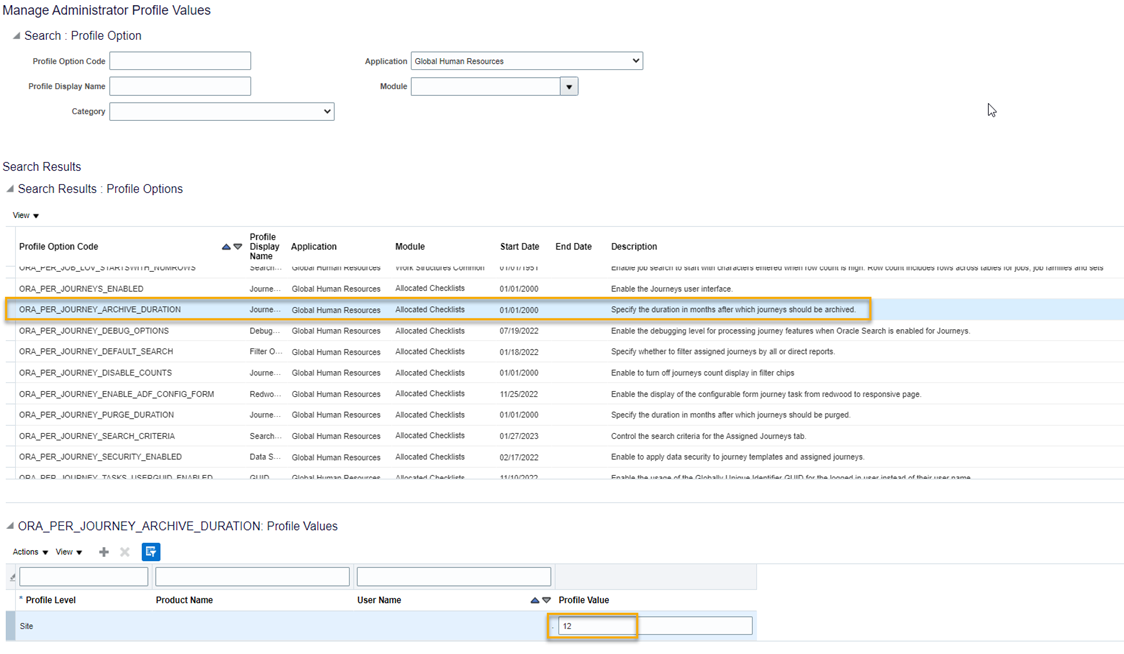This screenshot has height=654, width=1124.
Task: Click the Profile Value column header
Action: pyautogui.click(x=584, y=600)
